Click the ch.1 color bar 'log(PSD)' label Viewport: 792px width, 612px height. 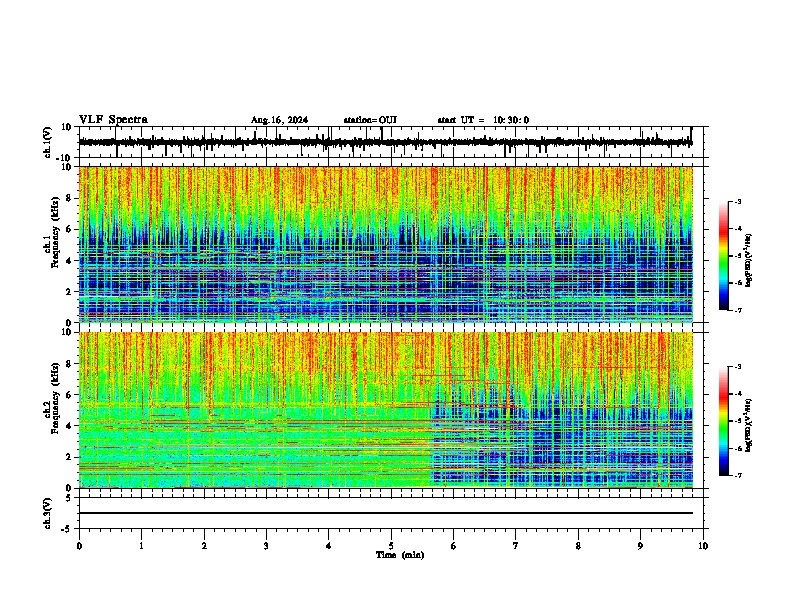click(749, 260)
